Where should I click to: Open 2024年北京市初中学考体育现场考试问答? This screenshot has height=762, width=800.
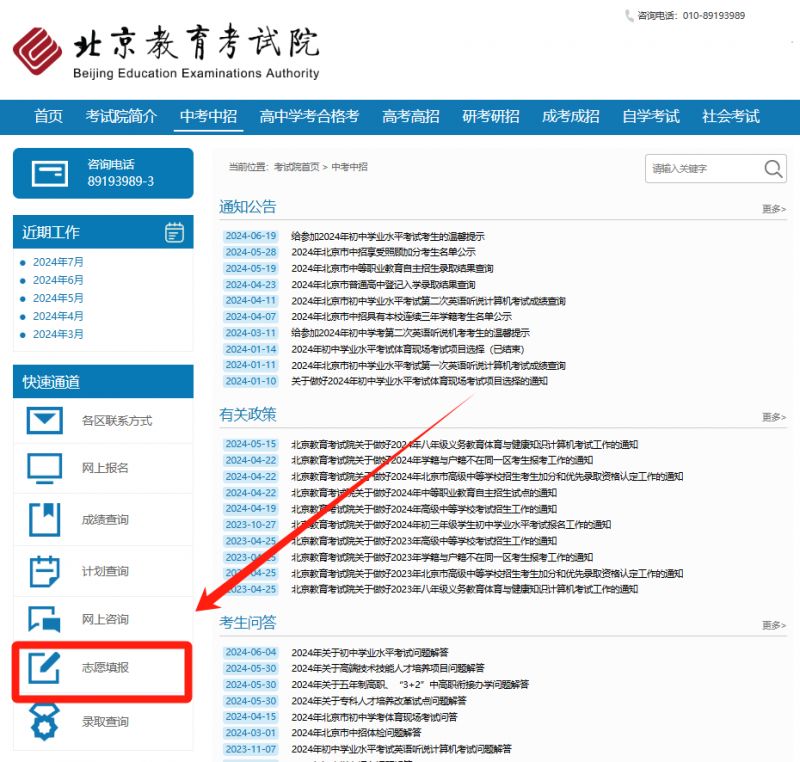click(x=374, y=717)
